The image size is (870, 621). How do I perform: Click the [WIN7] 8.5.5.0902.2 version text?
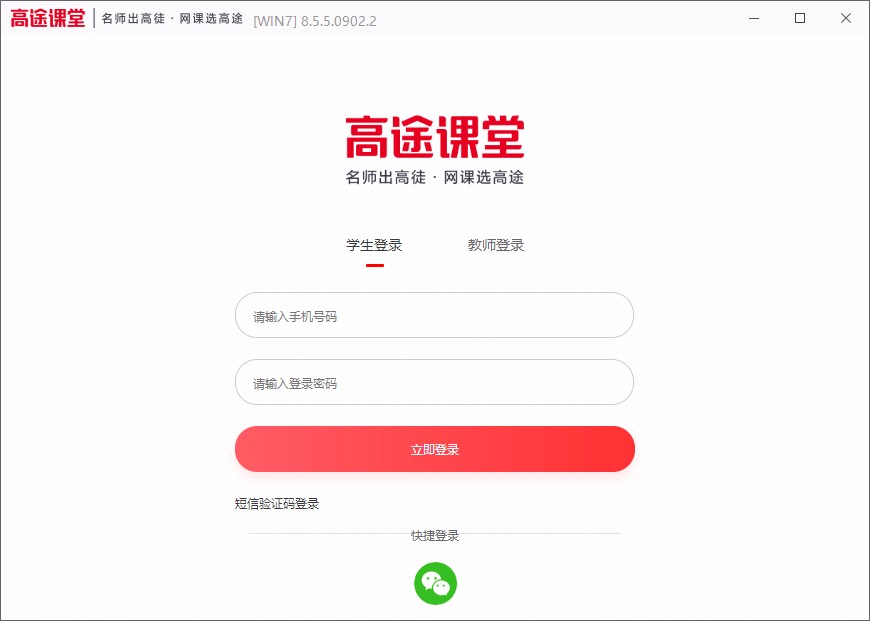click(x=315, y=21)
